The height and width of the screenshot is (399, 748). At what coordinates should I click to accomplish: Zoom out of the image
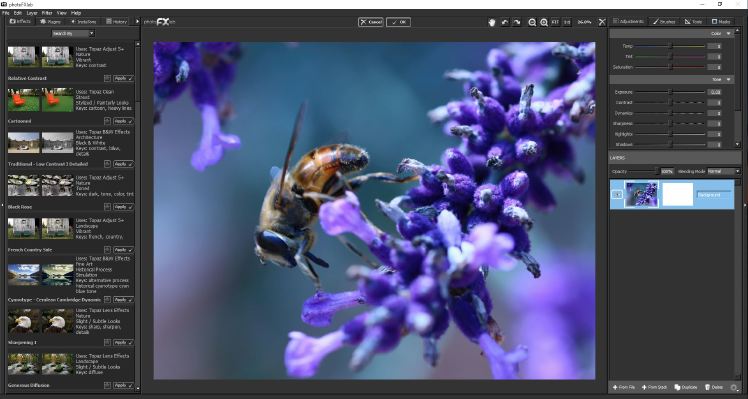532,22
